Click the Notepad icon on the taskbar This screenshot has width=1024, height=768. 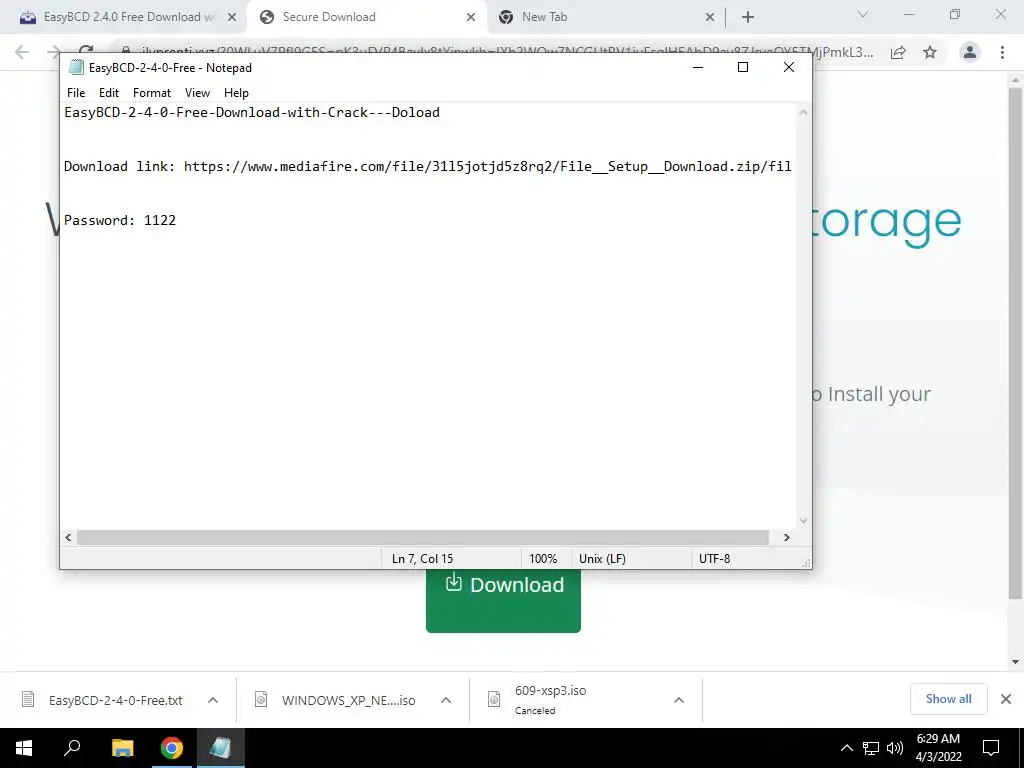pyautogui.click(x=221, y=748)
